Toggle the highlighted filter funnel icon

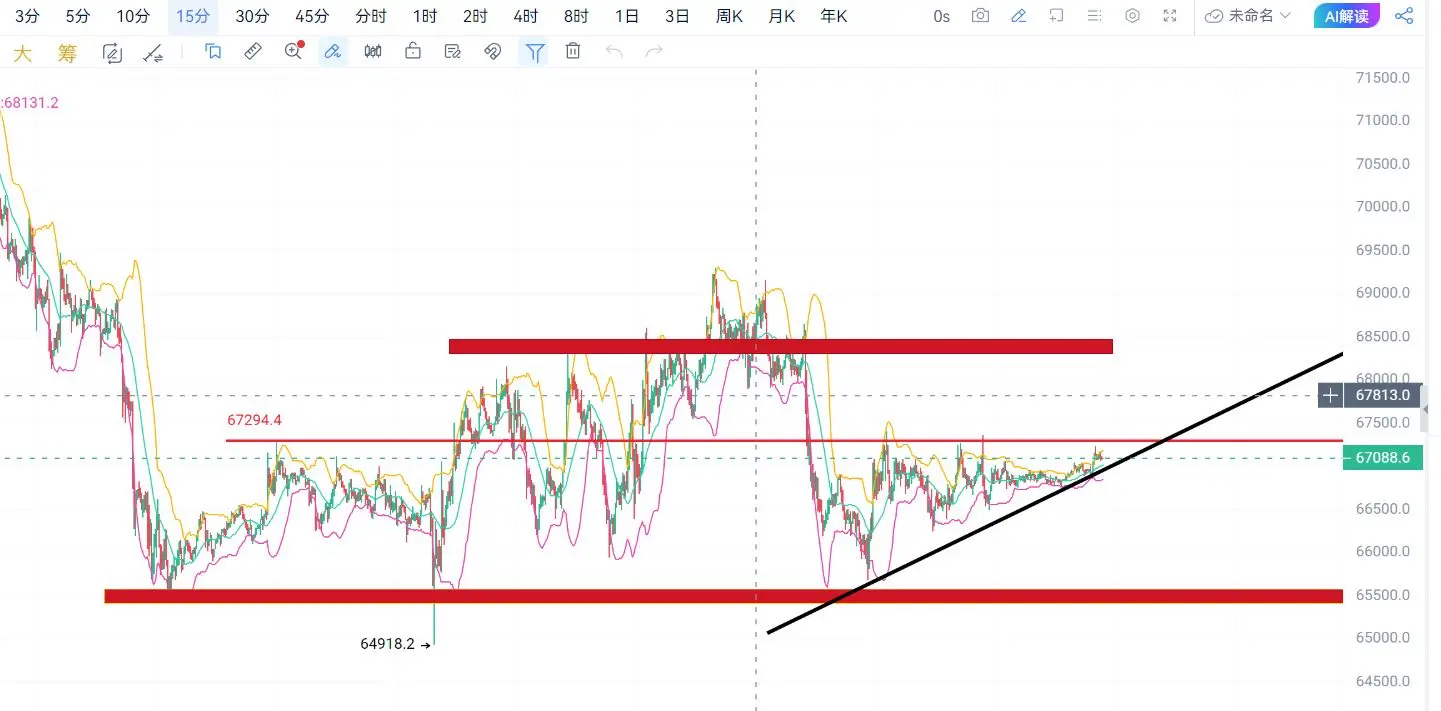[535, 53]
